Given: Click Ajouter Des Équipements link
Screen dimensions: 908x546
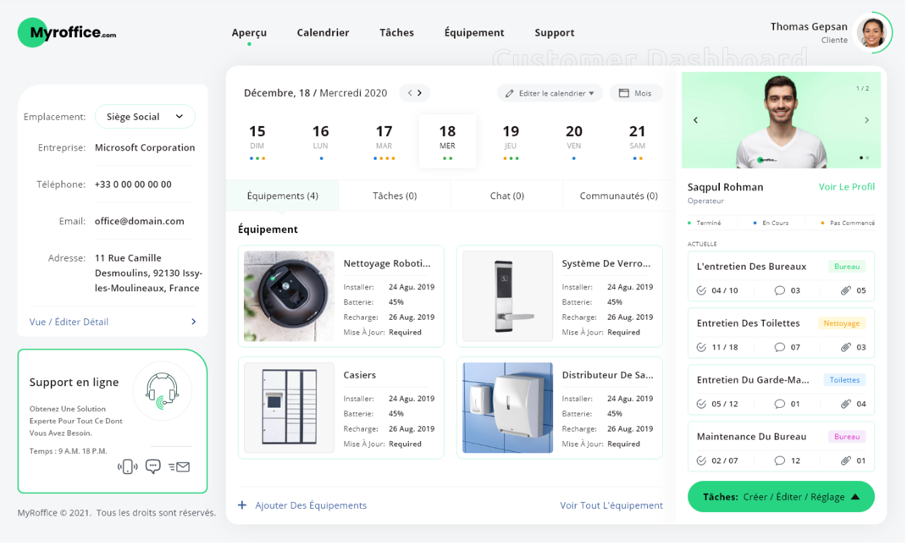Looking at the screenshot, I should [x=311, y=506].
